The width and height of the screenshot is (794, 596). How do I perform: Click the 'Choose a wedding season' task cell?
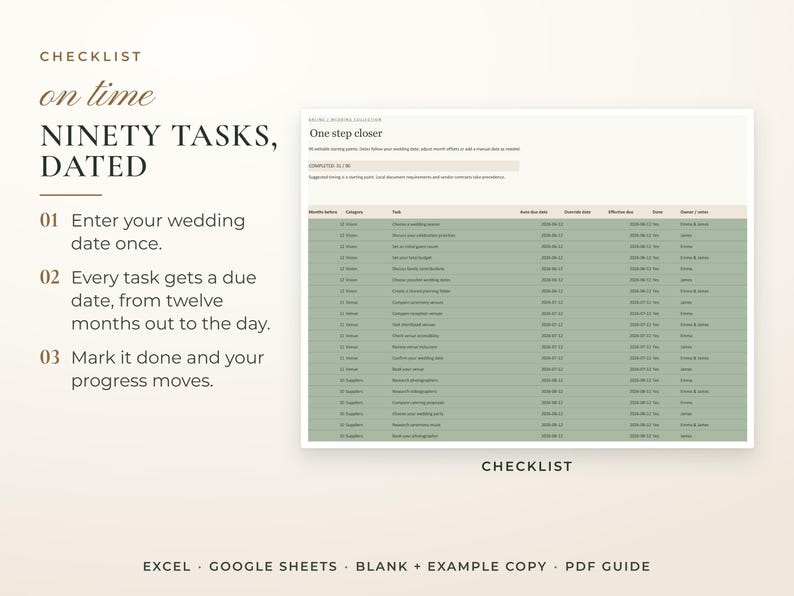pos(416,224)
